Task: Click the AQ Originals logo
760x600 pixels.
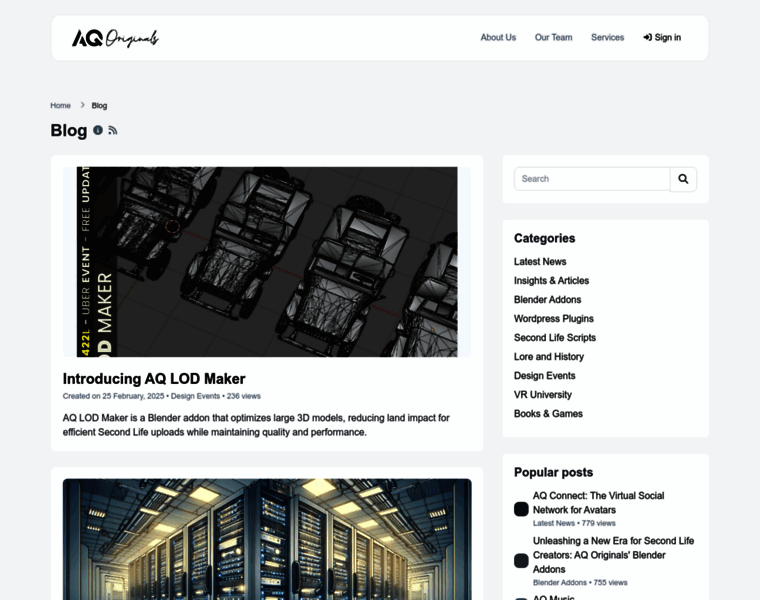Action: [115, 38]
